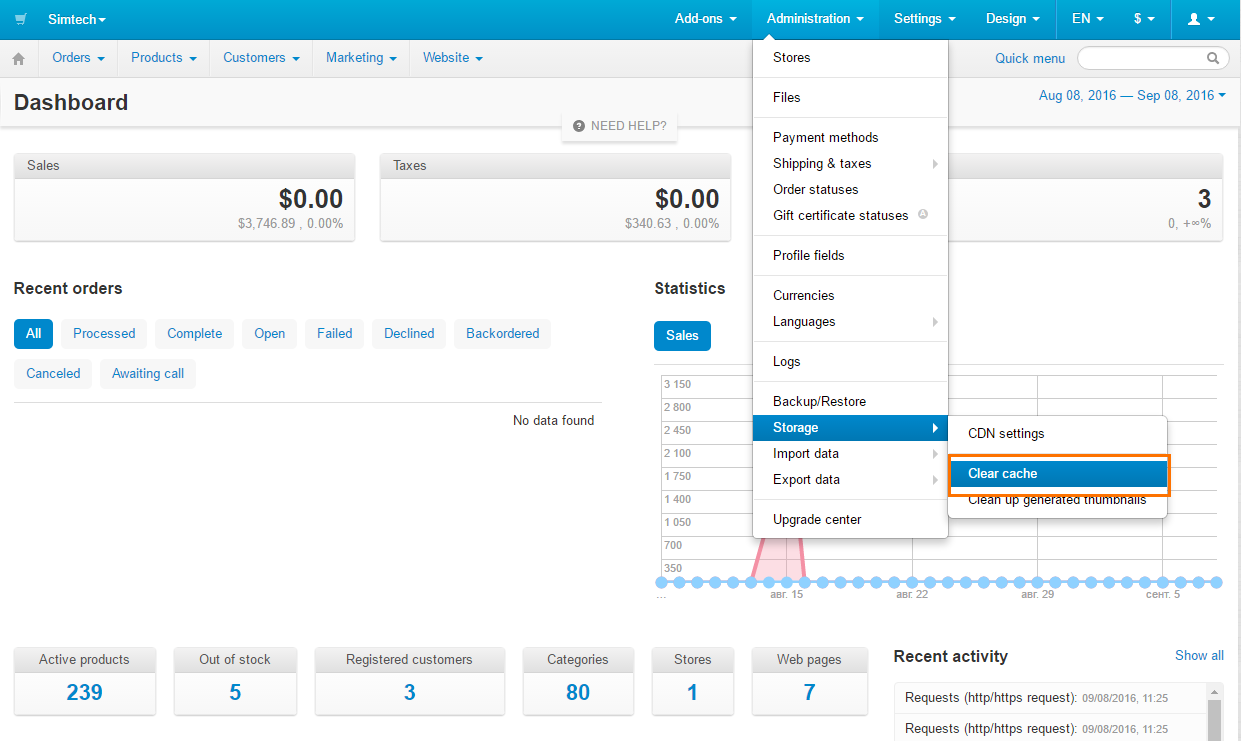1241x741 pixels.
Task: Filter recent orders by Canceled
Action: point(53,374)
